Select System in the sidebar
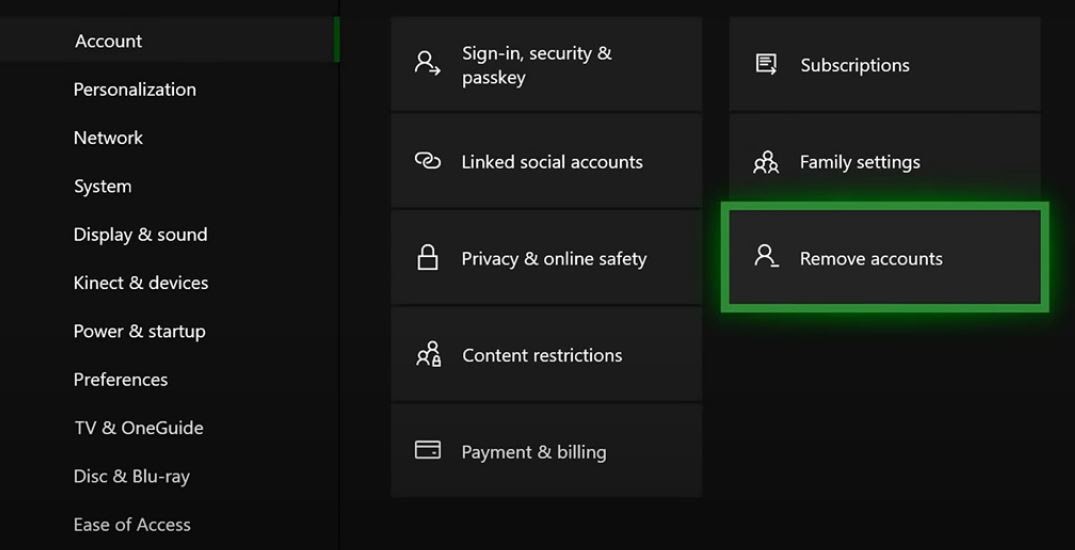 click(102, 186)
